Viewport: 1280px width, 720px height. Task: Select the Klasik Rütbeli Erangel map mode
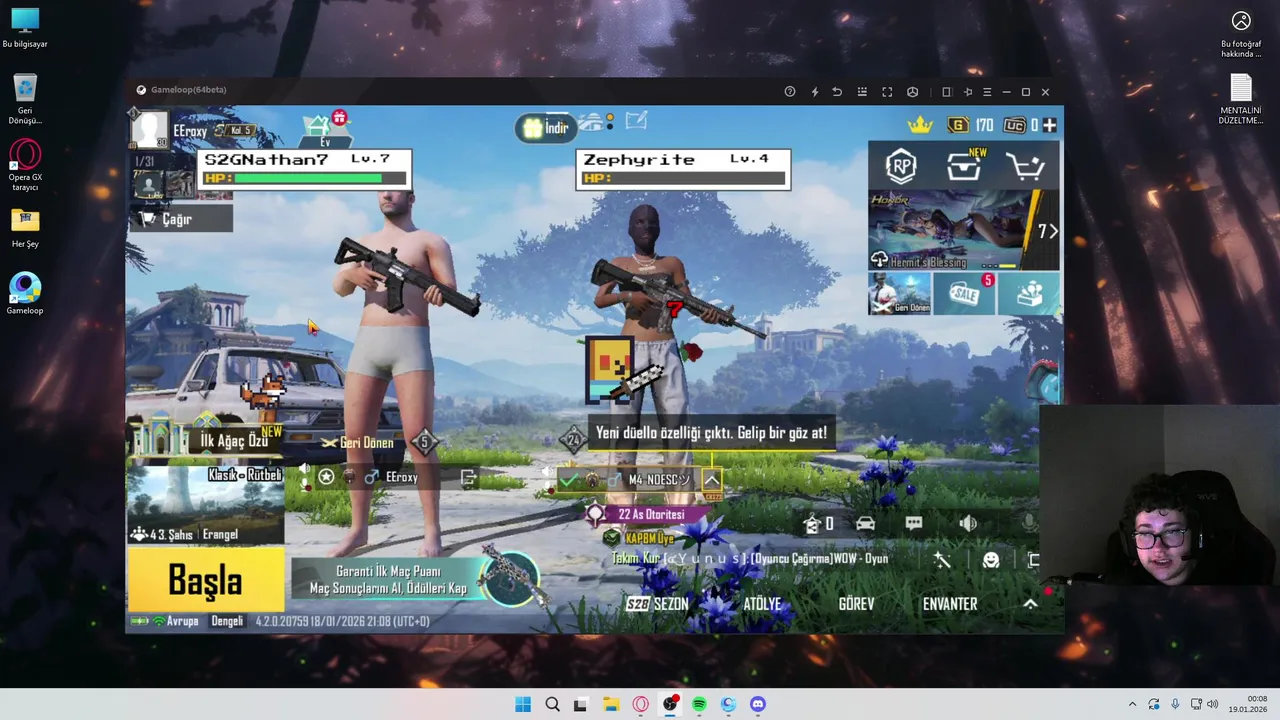click(206, 504)
